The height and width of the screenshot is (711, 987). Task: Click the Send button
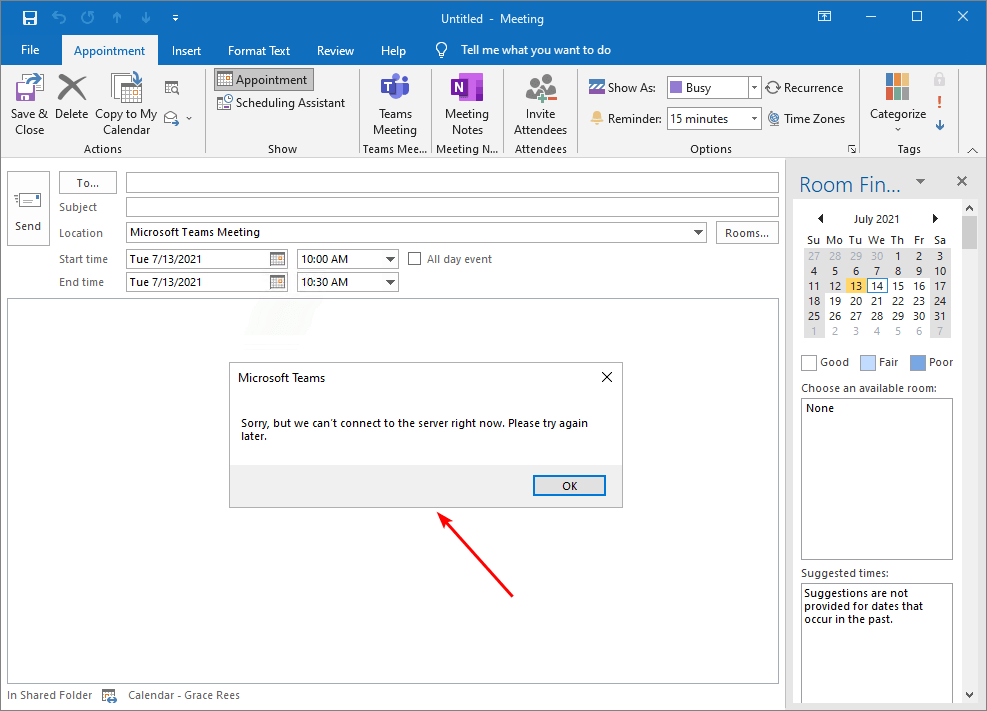coord(28,208)
